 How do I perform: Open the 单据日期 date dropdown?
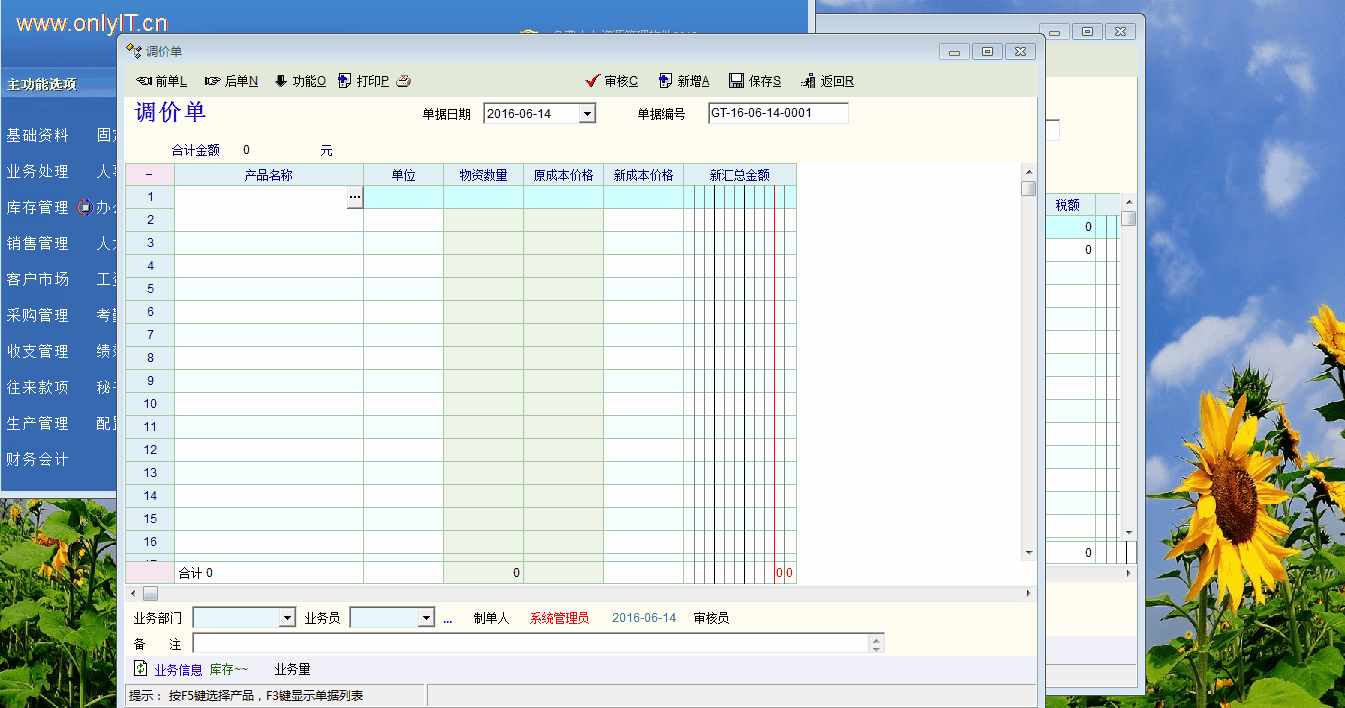click(x=587, y=114)
